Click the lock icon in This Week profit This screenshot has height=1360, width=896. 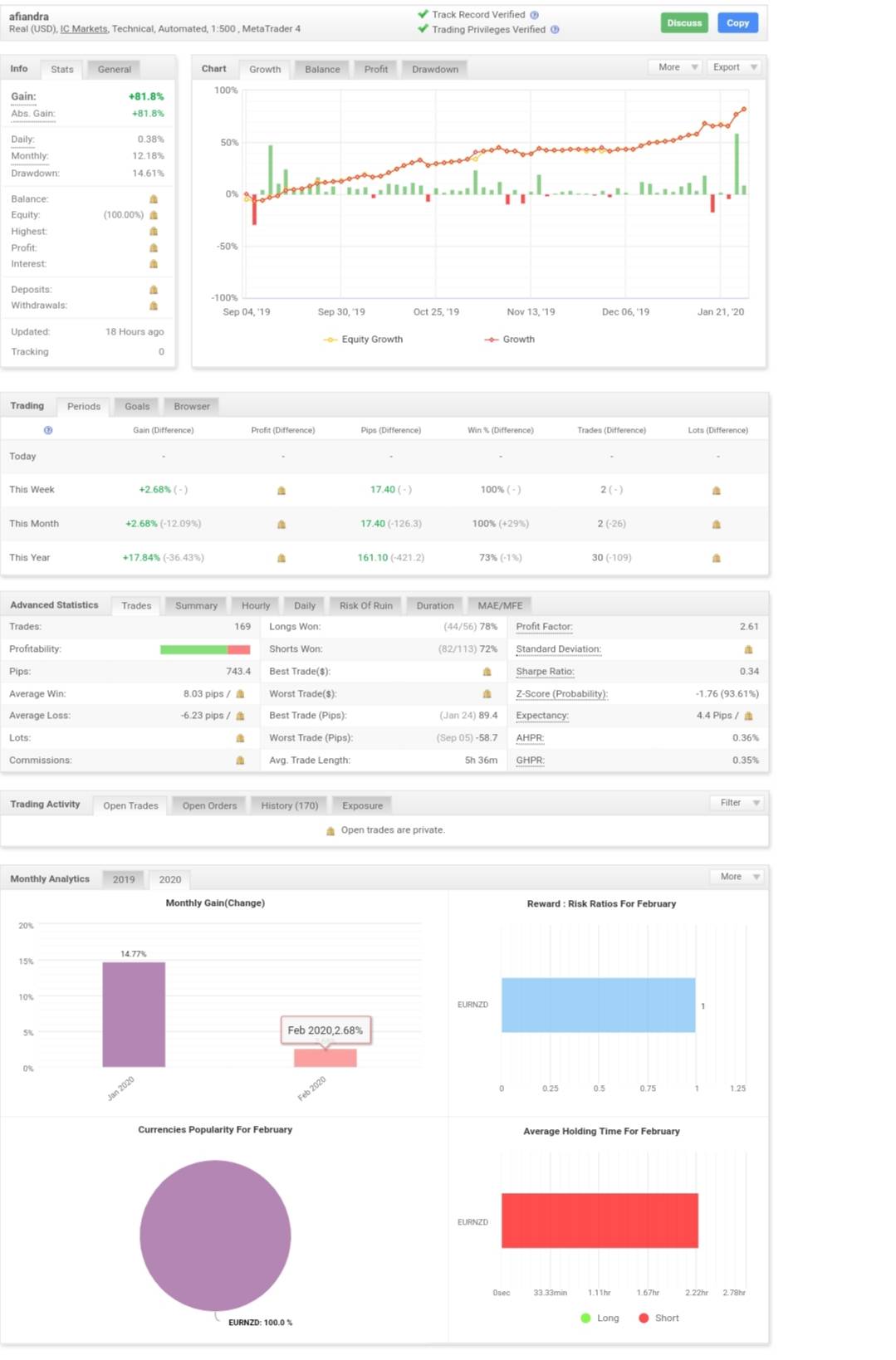(x=282, y=491)
